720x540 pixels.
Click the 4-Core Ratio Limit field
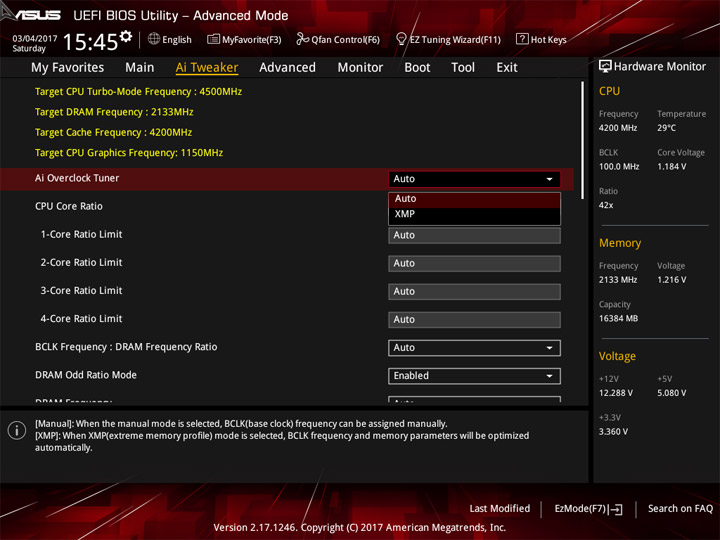coord(474,319)
